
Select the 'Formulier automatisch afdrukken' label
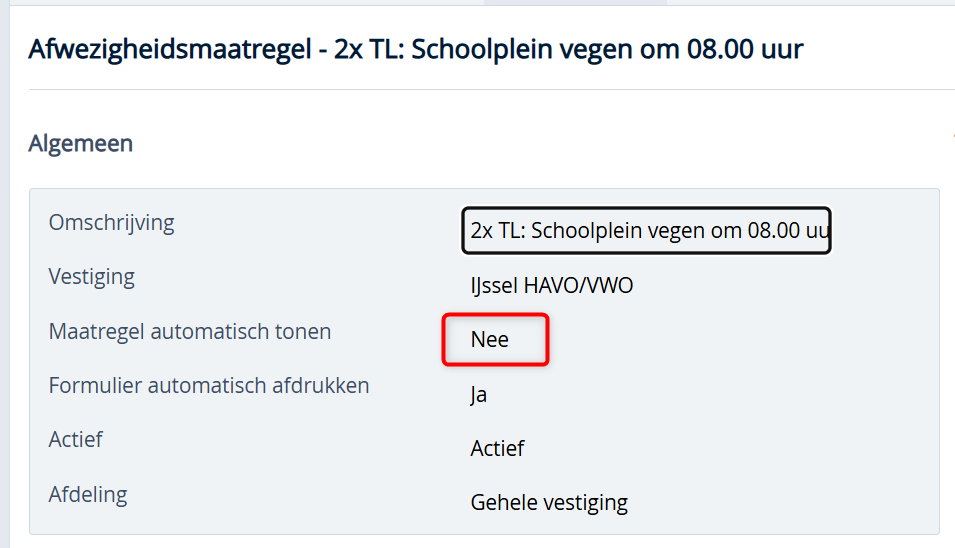pyautogui.click(x=209, y=385)
